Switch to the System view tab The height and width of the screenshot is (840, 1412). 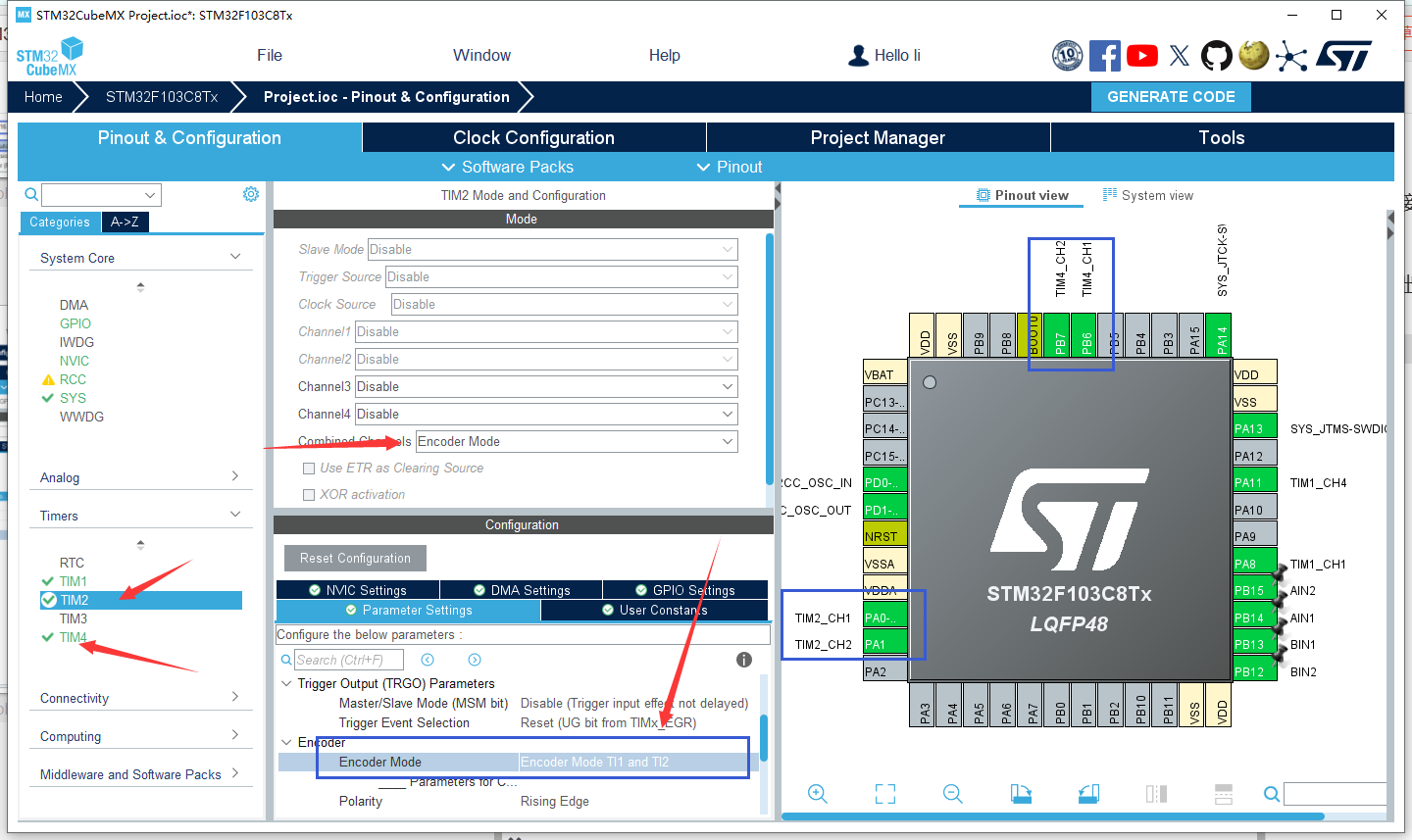[1148, 196]
